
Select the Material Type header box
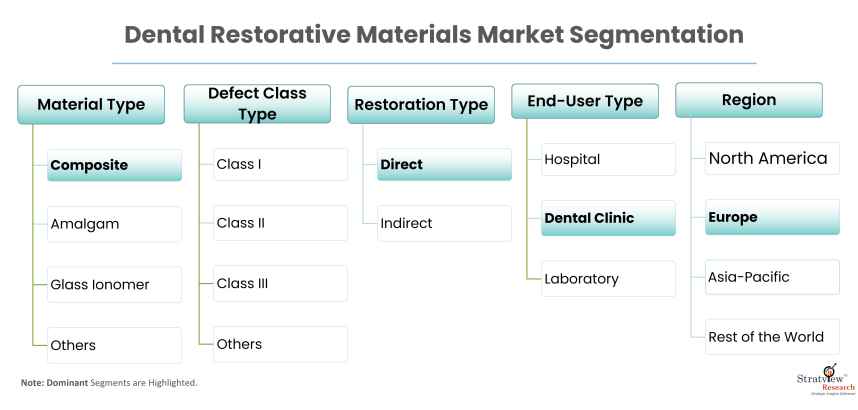91,104
